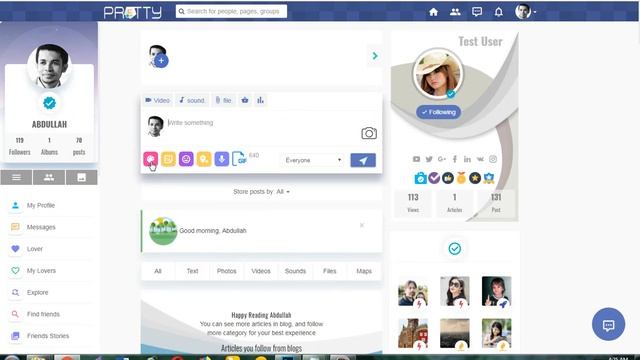
Task: Click the Pretty logo
Action: pyautogui.click(x=133, y=12)
